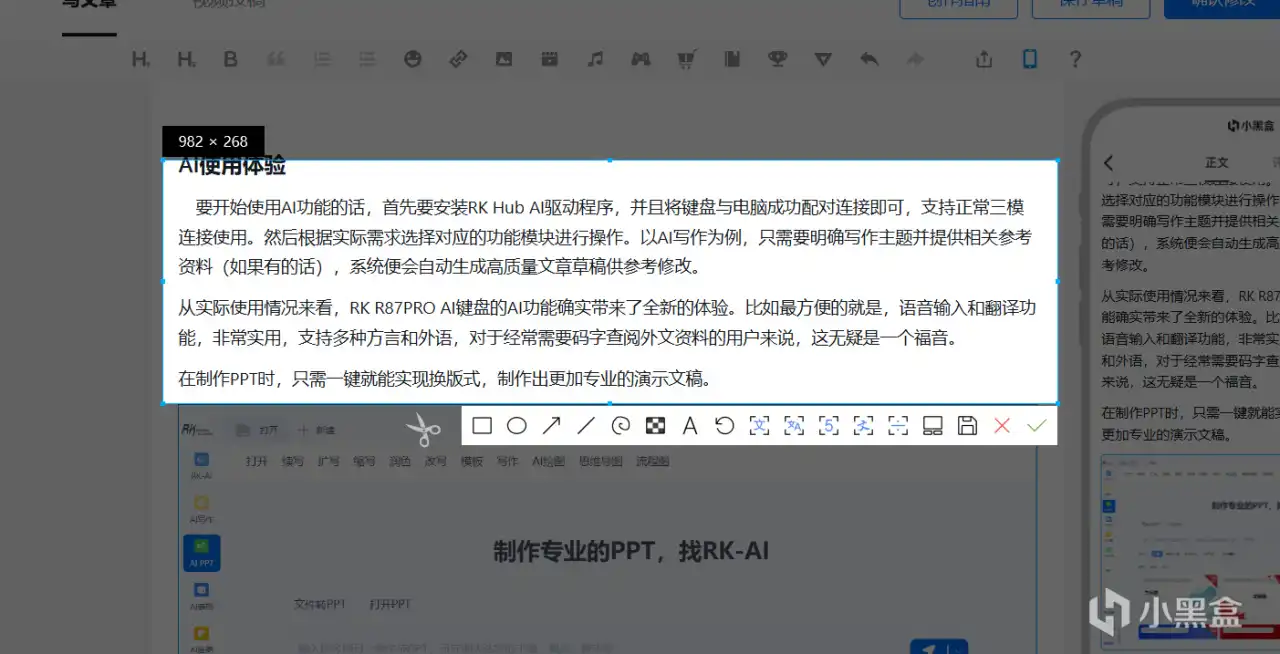Insert a game card with gamepad icon
This screenshot has width=1280, height=654.
pos(640,60)
